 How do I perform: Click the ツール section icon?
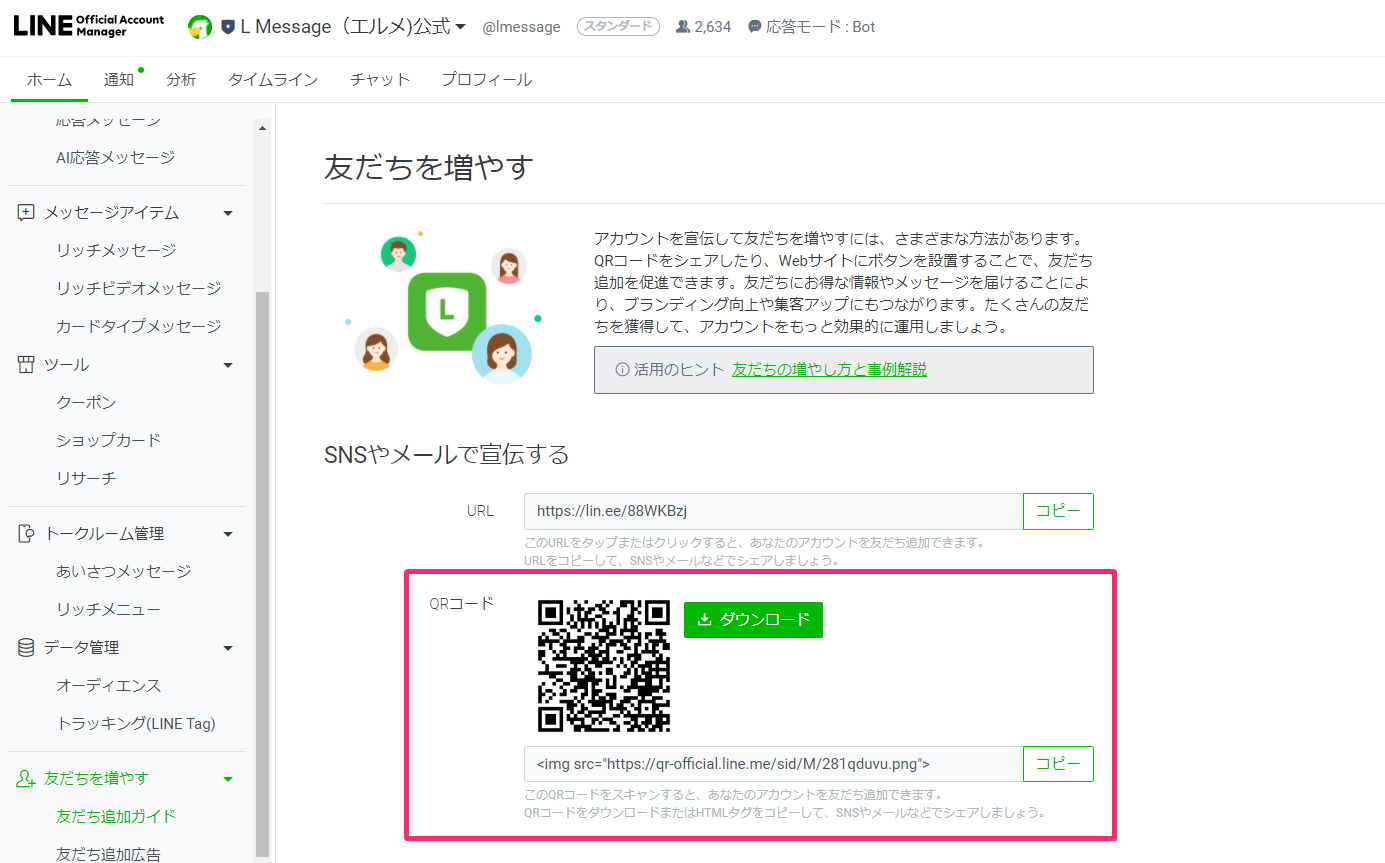point(26,365)
